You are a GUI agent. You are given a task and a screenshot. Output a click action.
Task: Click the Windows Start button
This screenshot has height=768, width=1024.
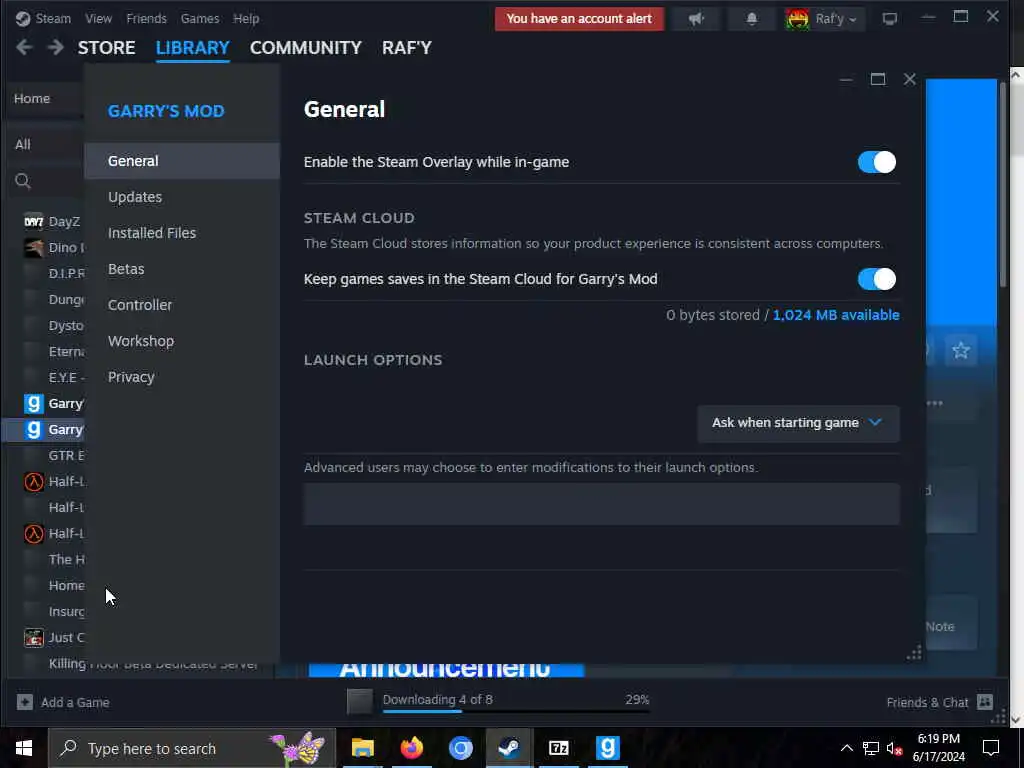pyautogui.click(x=24, y=748)
